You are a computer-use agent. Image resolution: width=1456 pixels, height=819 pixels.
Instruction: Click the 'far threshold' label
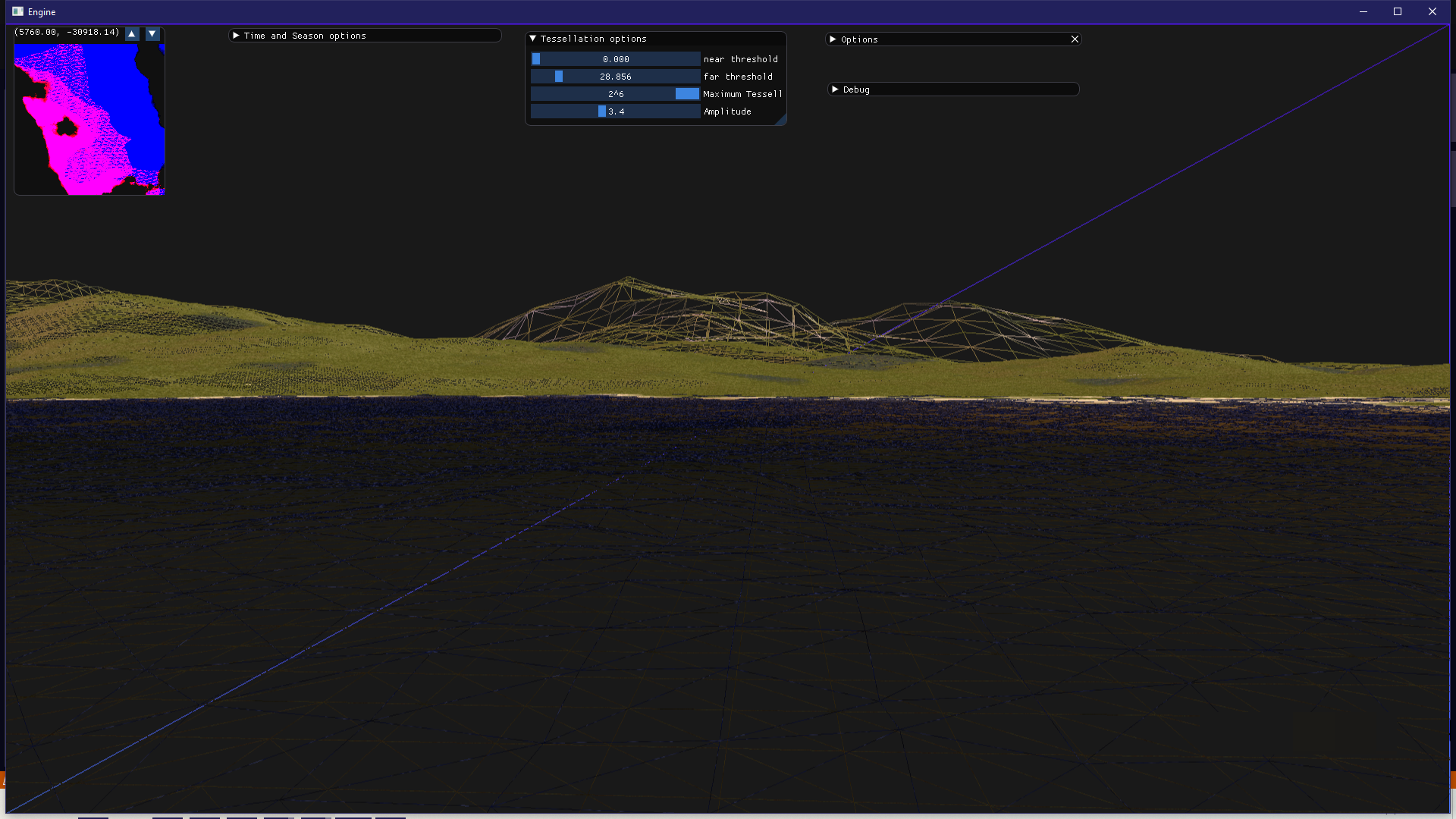tap(738, 77)
